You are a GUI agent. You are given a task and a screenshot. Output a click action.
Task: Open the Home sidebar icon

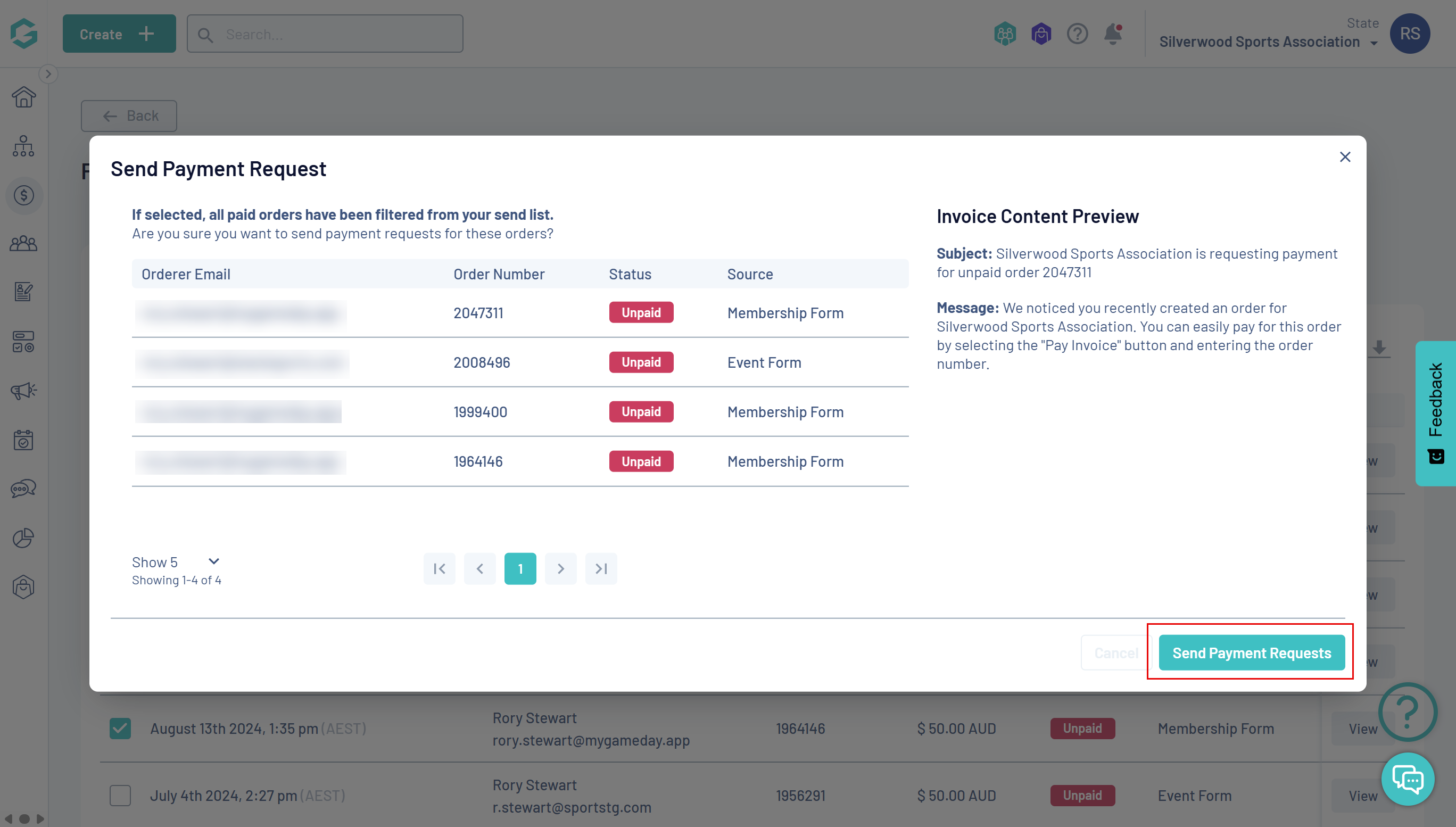pyautogui.click(x=23, y=97)
